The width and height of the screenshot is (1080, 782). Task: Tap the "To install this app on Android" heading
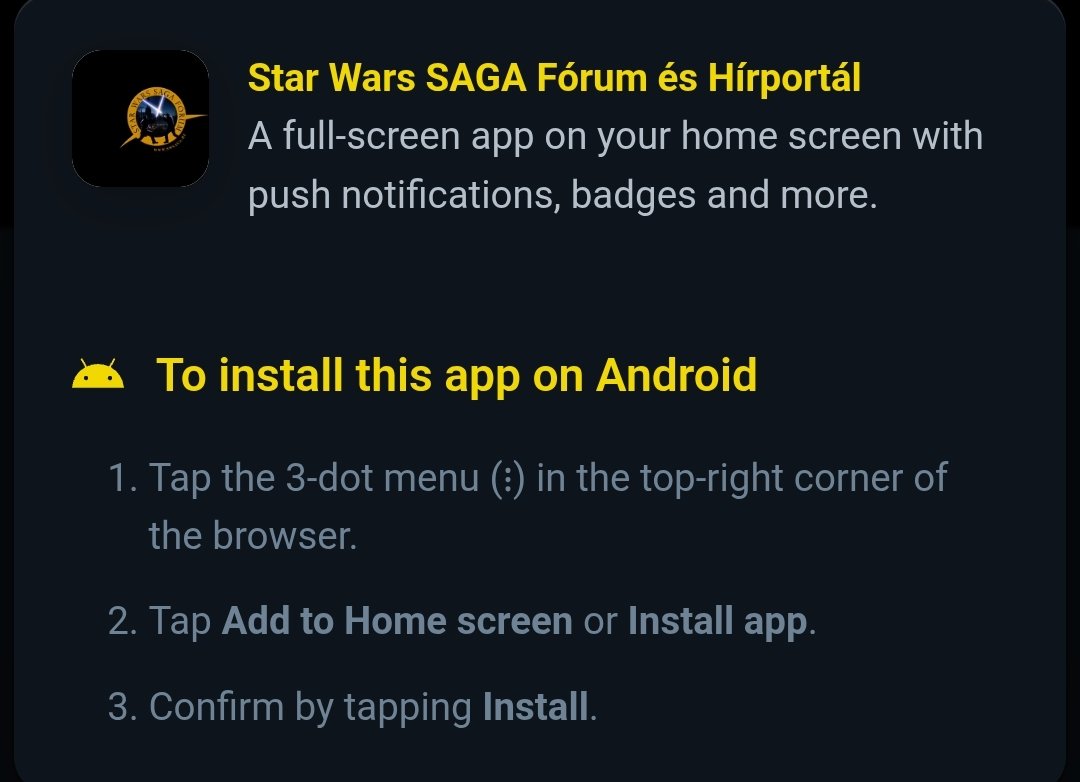(456, 375)
